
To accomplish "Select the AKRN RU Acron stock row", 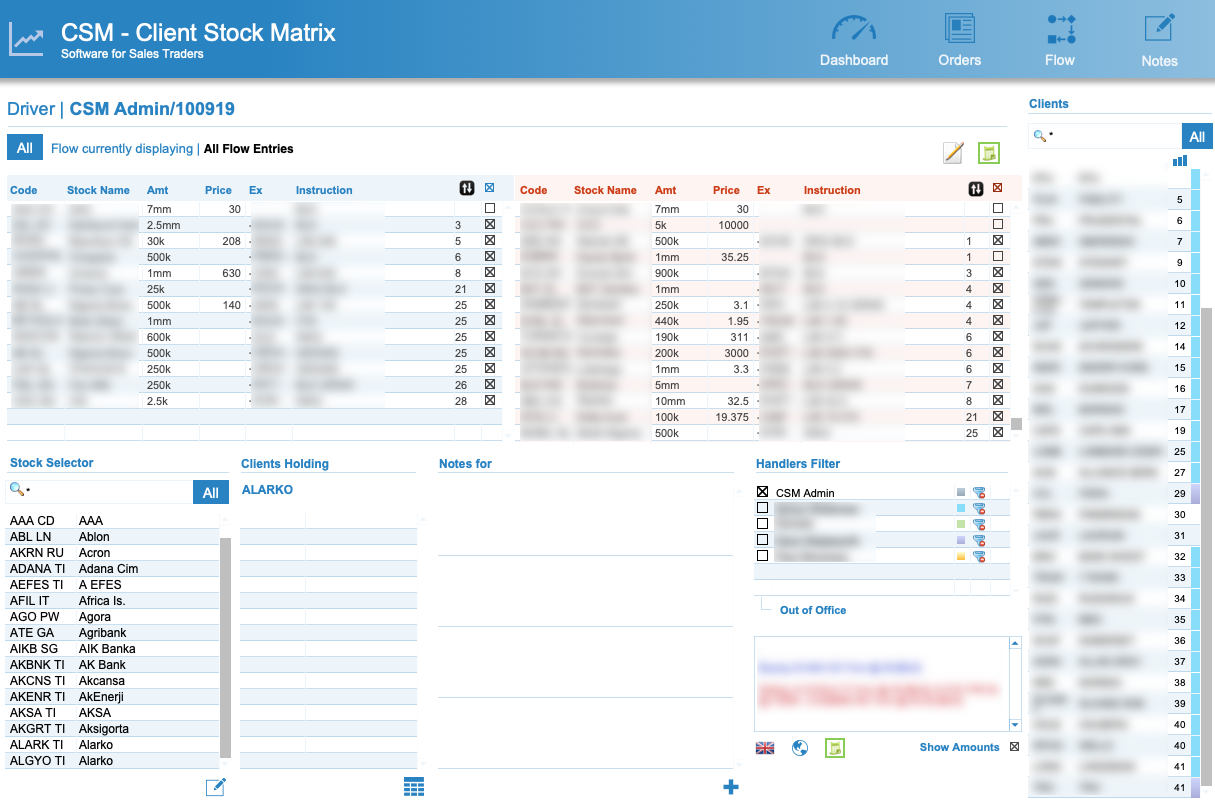I will [112, 553].
